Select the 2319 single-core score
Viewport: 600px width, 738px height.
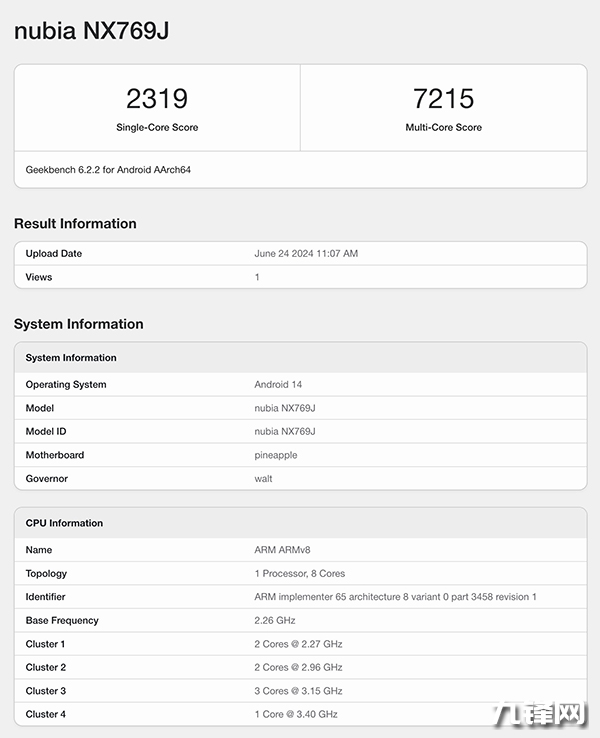tap(157, 99)
